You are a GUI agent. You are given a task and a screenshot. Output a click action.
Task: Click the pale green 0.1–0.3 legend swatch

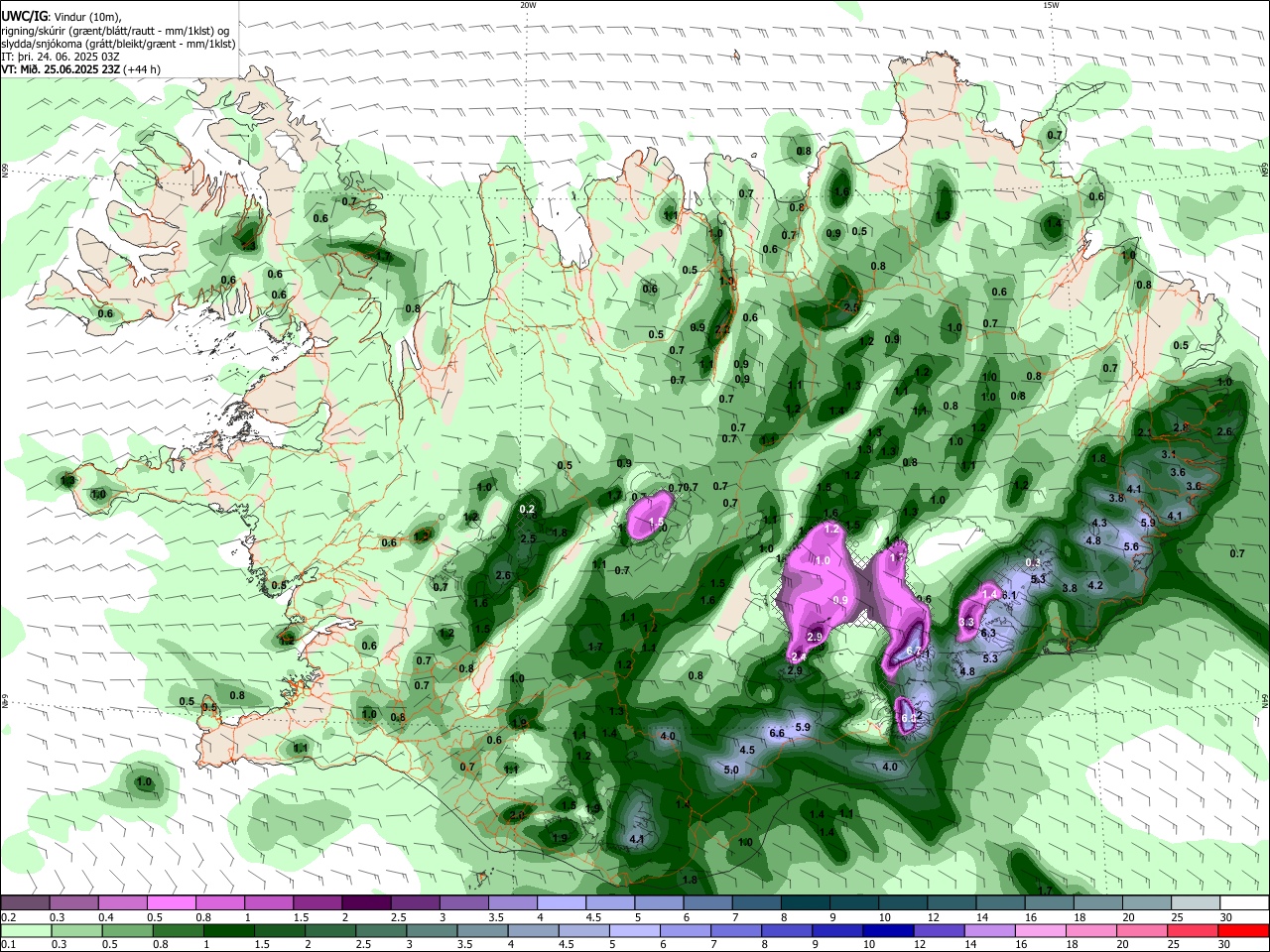[x=26, y=930]
